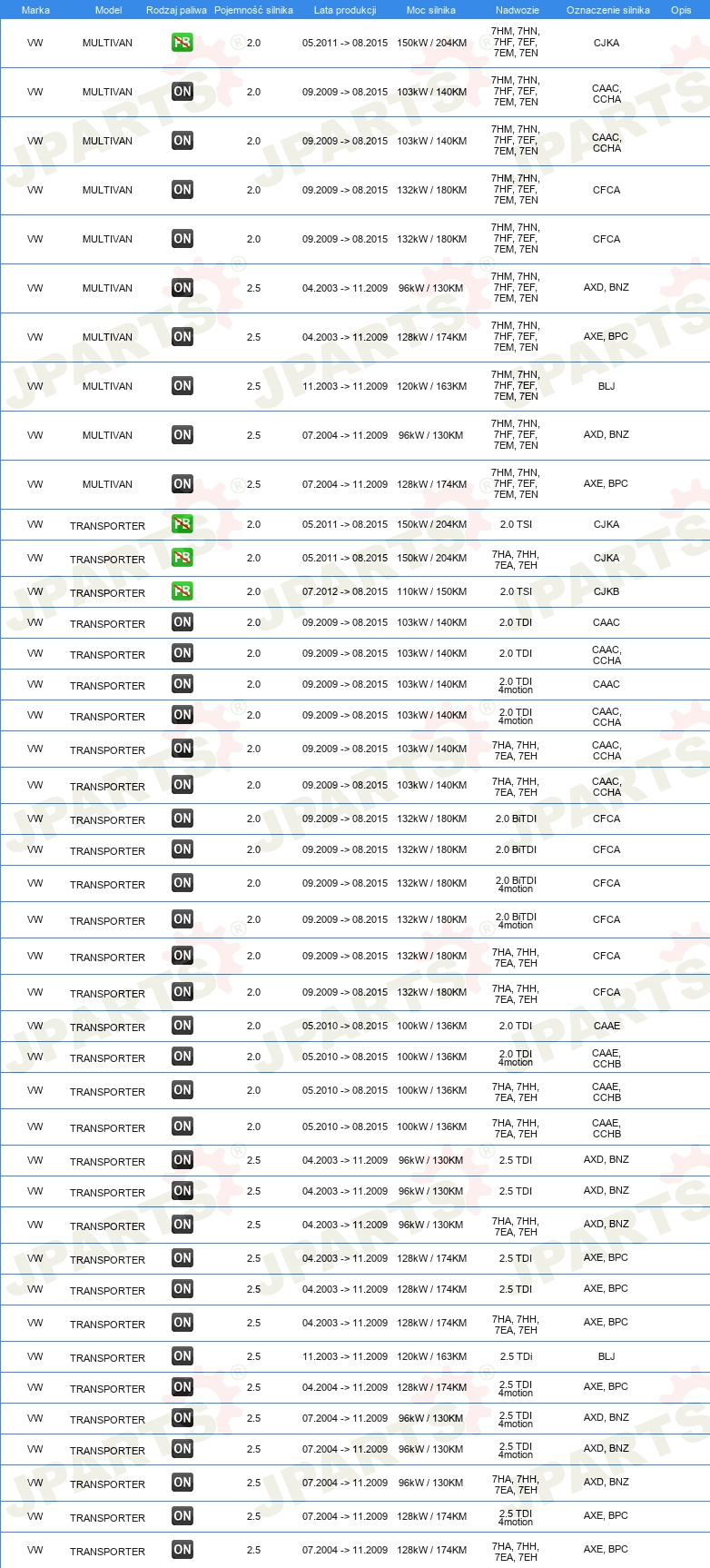Image resolution: width=710 pixels, height=1568 pixels.
Task: Select 11.2003 -> 11.2009 date in Multivan row
Action: [x=345, y=386]
